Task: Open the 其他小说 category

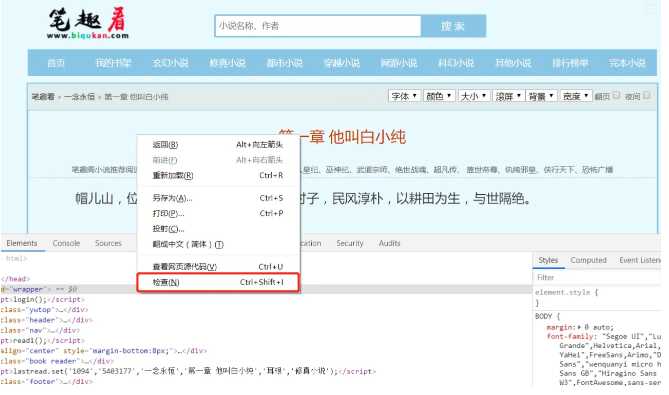Action: pyautogui.click(x=513, y=63)
